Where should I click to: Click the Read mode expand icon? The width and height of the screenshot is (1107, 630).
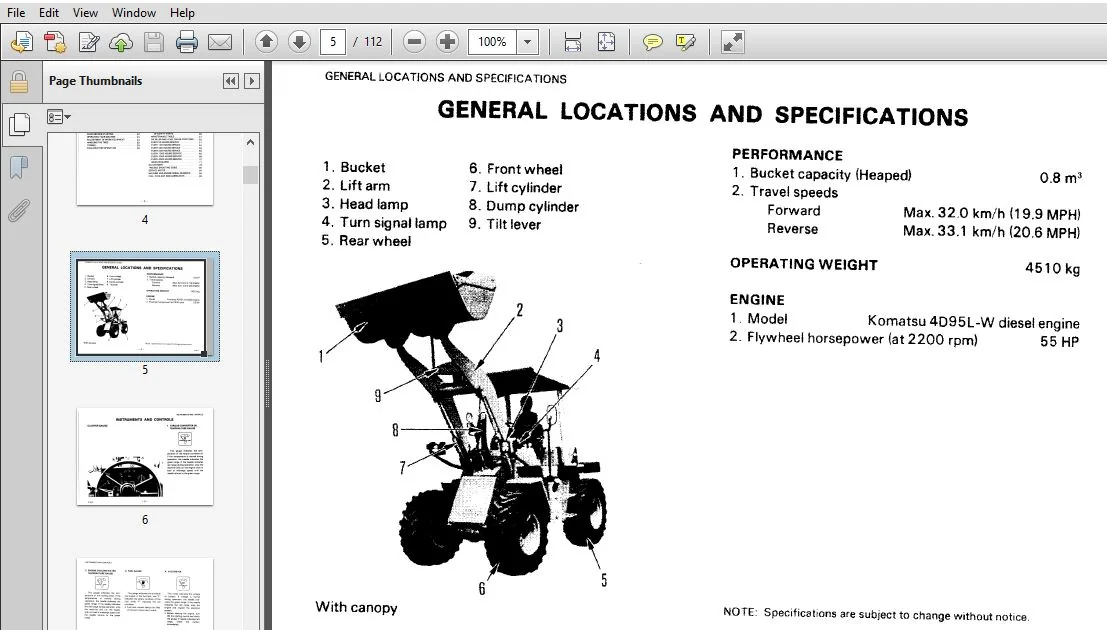732,42
